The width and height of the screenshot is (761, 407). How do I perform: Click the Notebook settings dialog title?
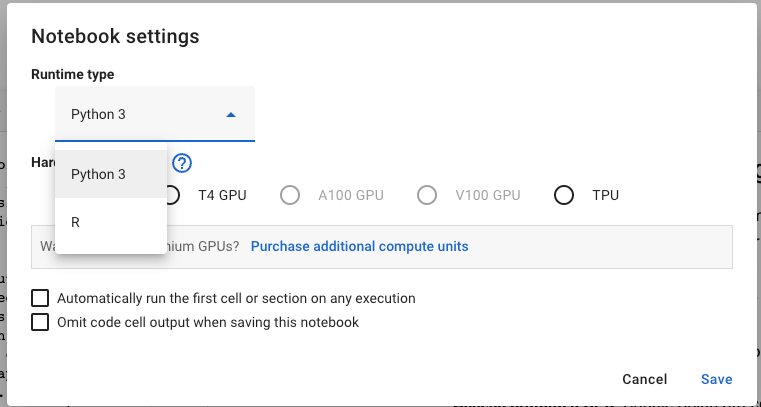pyautogui.click(x=115, y=37)
